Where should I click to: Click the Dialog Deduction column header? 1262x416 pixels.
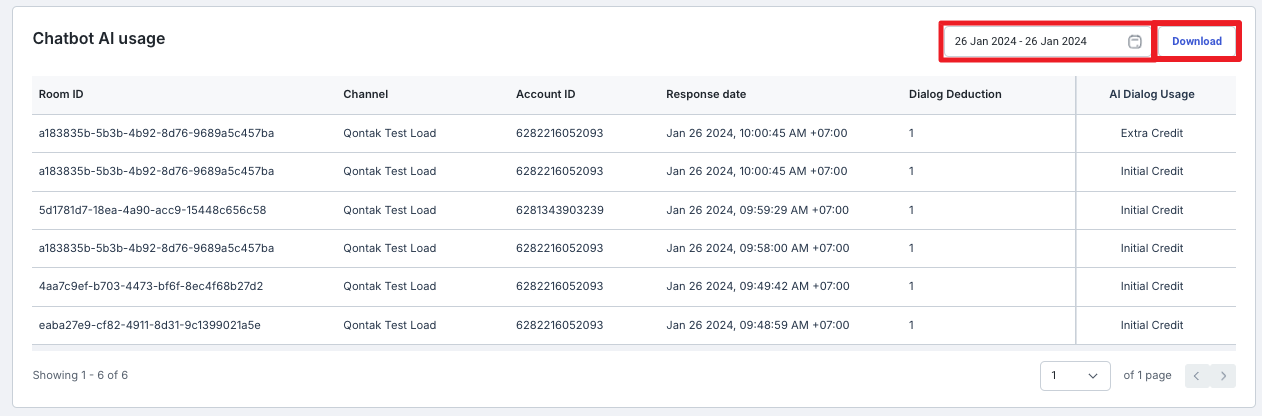tap(955, 94)
